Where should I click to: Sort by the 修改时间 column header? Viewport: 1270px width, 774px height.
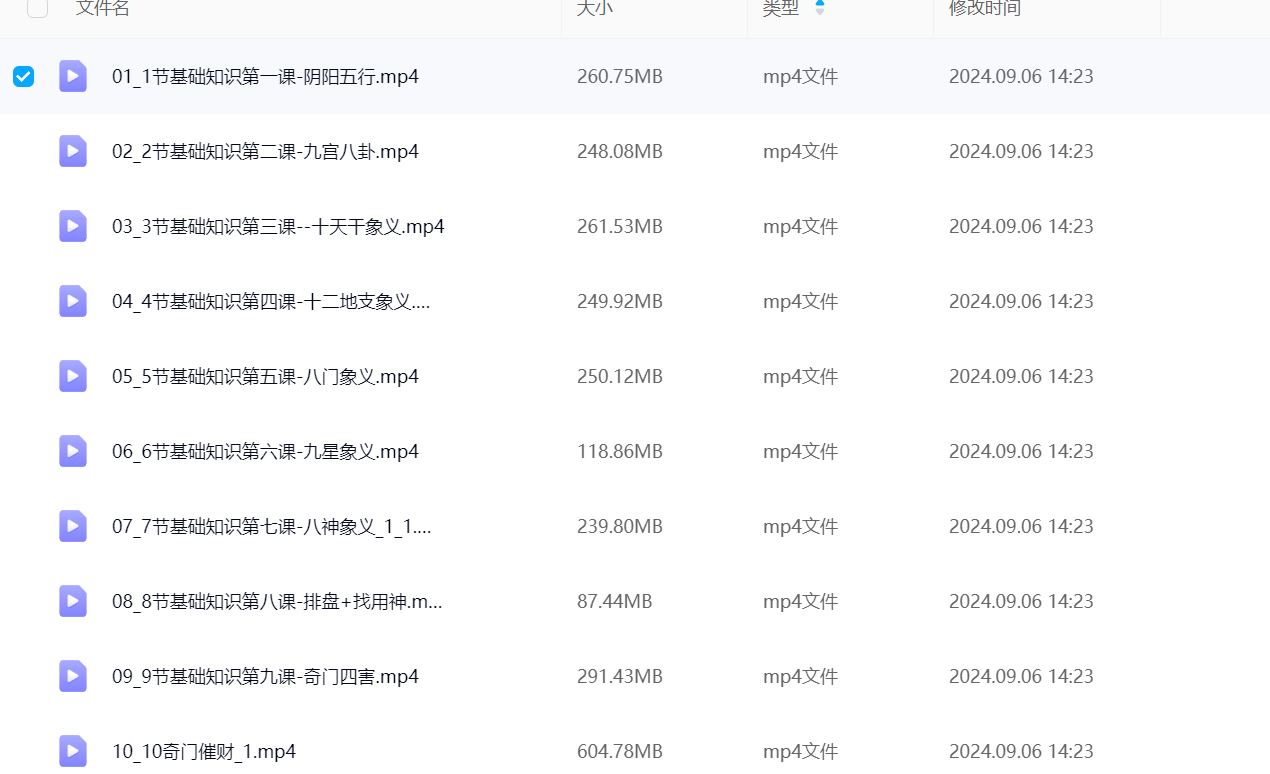click(x=984, y=8)
